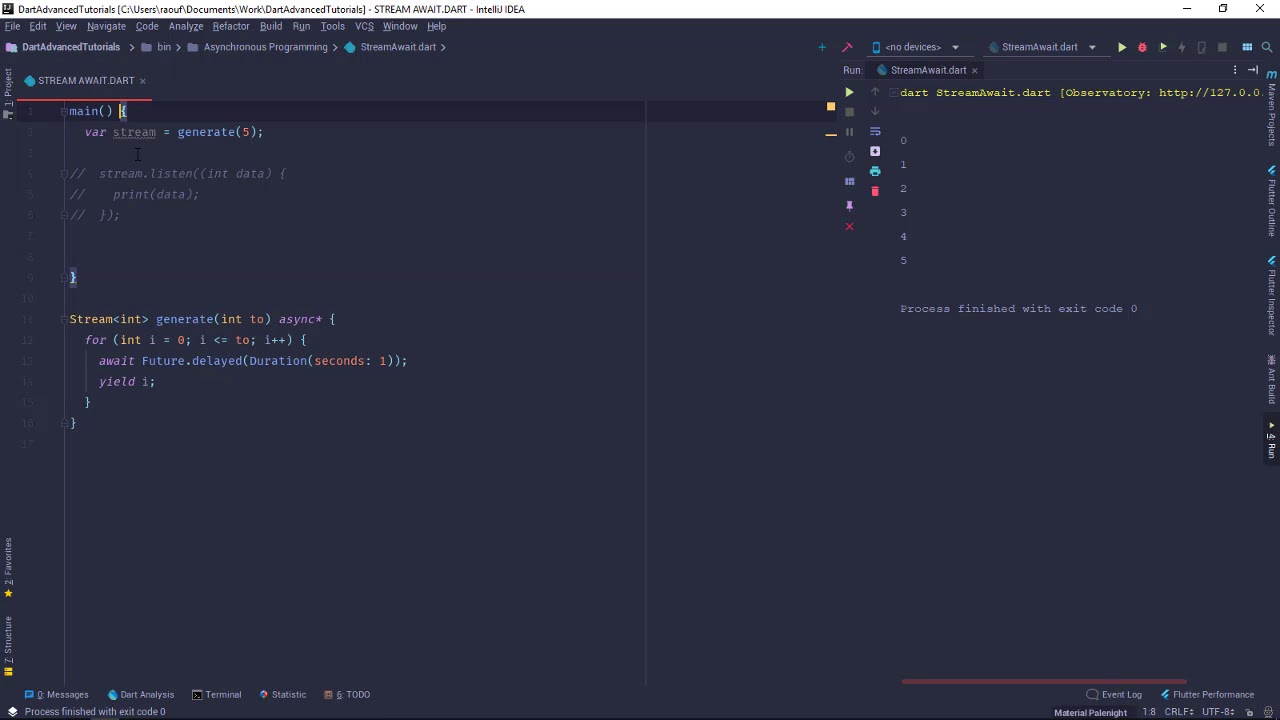Screen dimensions: 1280x720
Task: Click DartAdvancedTutorials breadcrumb
Action: [x=71, y=47]
